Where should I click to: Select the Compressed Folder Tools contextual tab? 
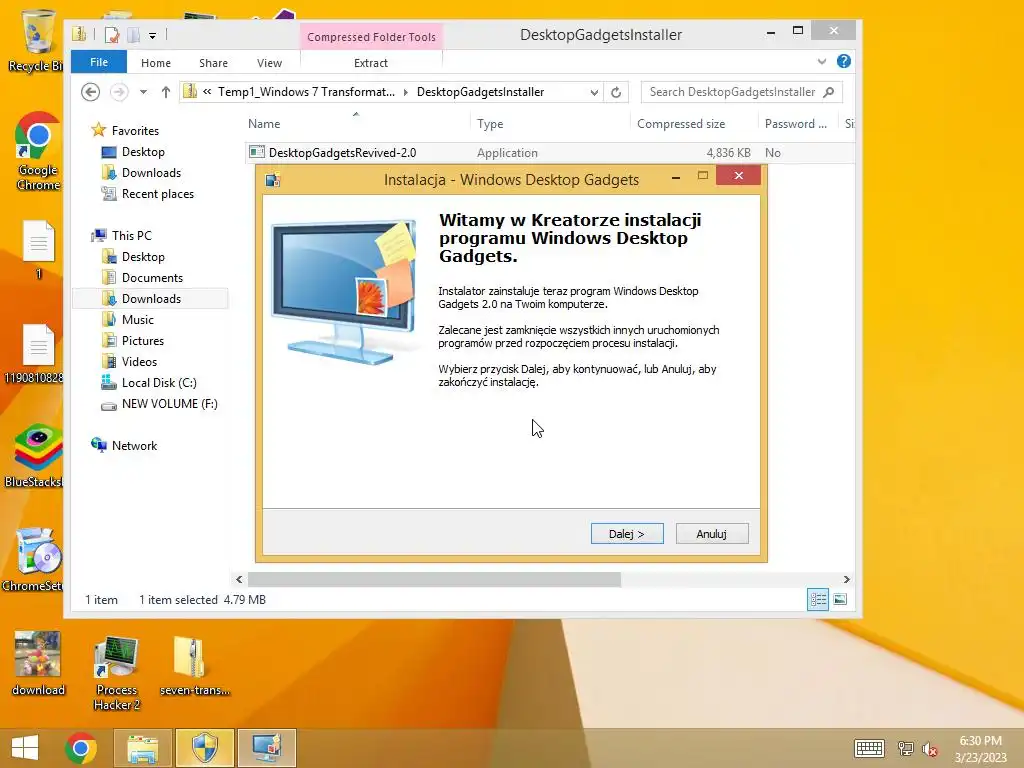[371, 37]
